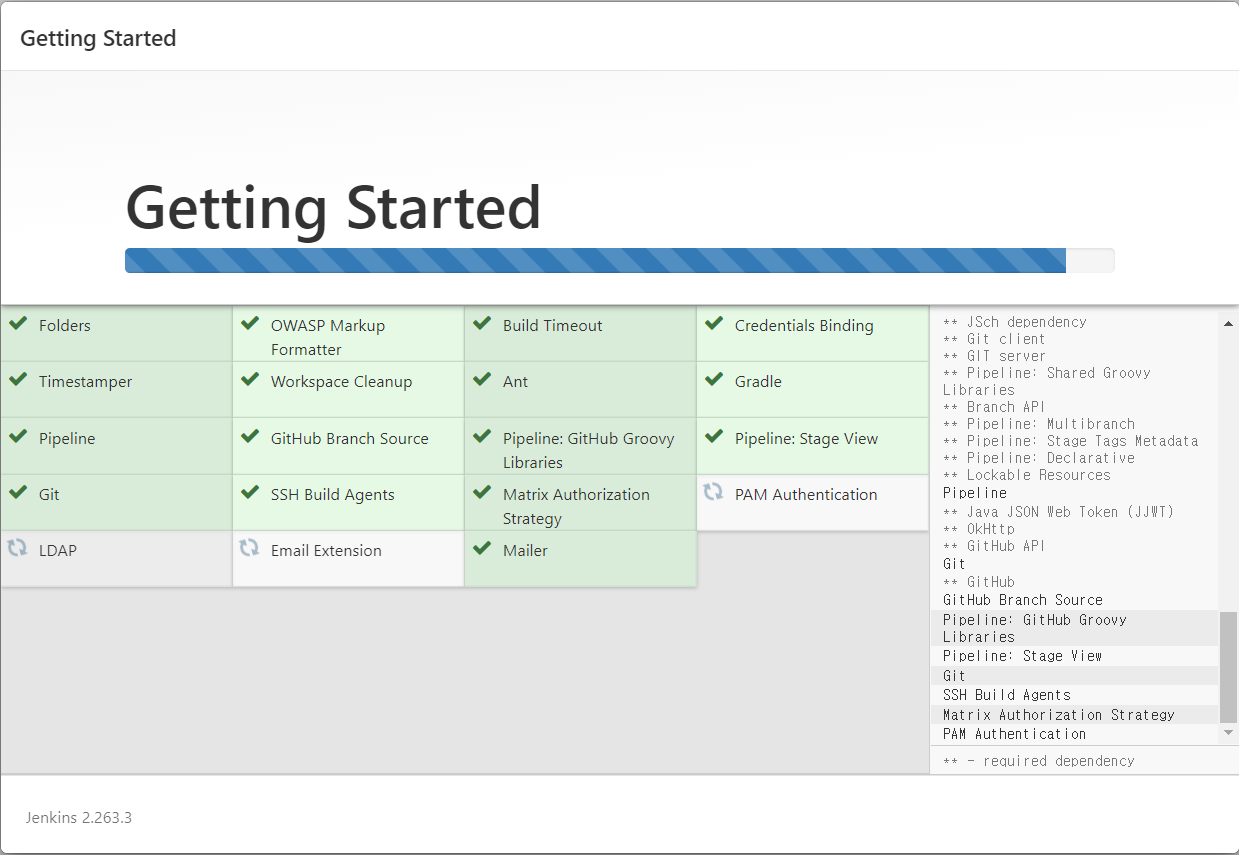This screenshot has width=1239, height=855.
Task: Click the Timestamper plugin label
Action: coord(86,382)
